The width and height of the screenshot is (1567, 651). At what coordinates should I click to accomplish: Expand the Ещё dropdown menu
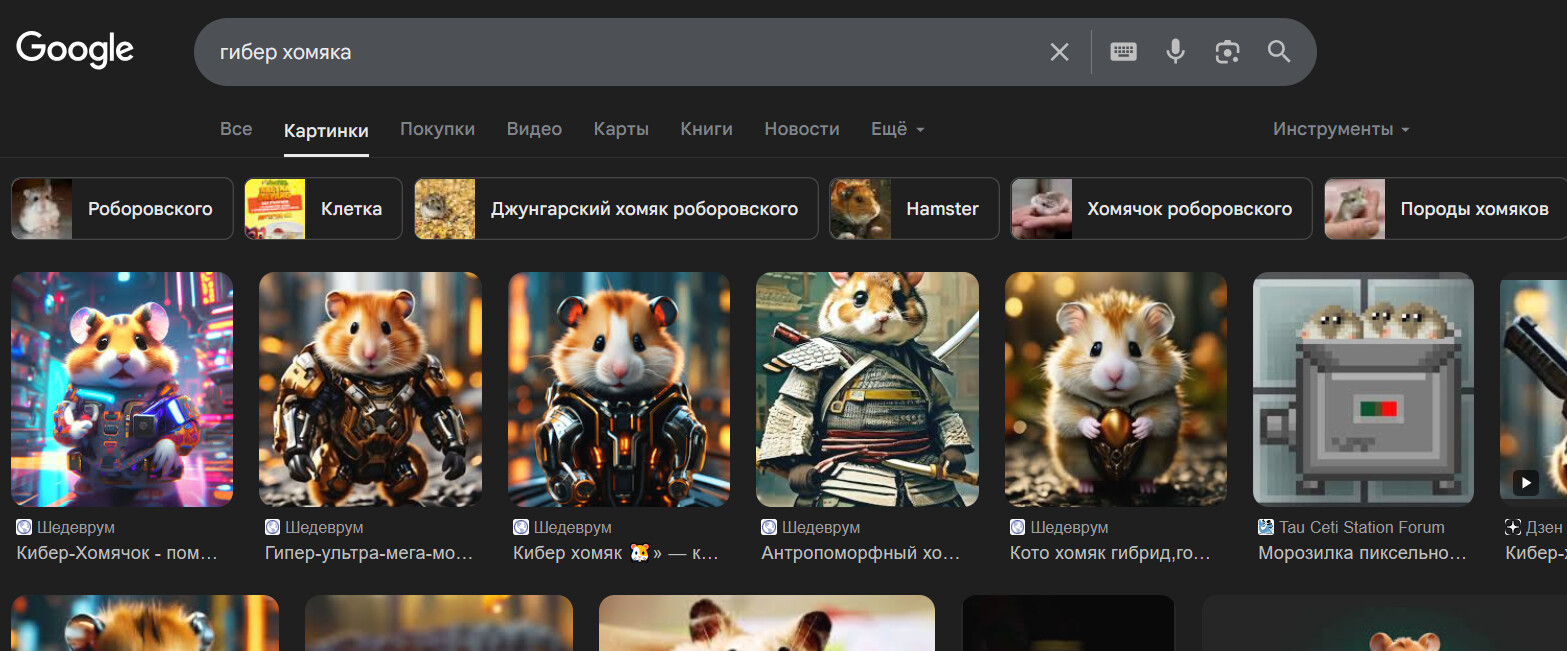click(897, 129)
